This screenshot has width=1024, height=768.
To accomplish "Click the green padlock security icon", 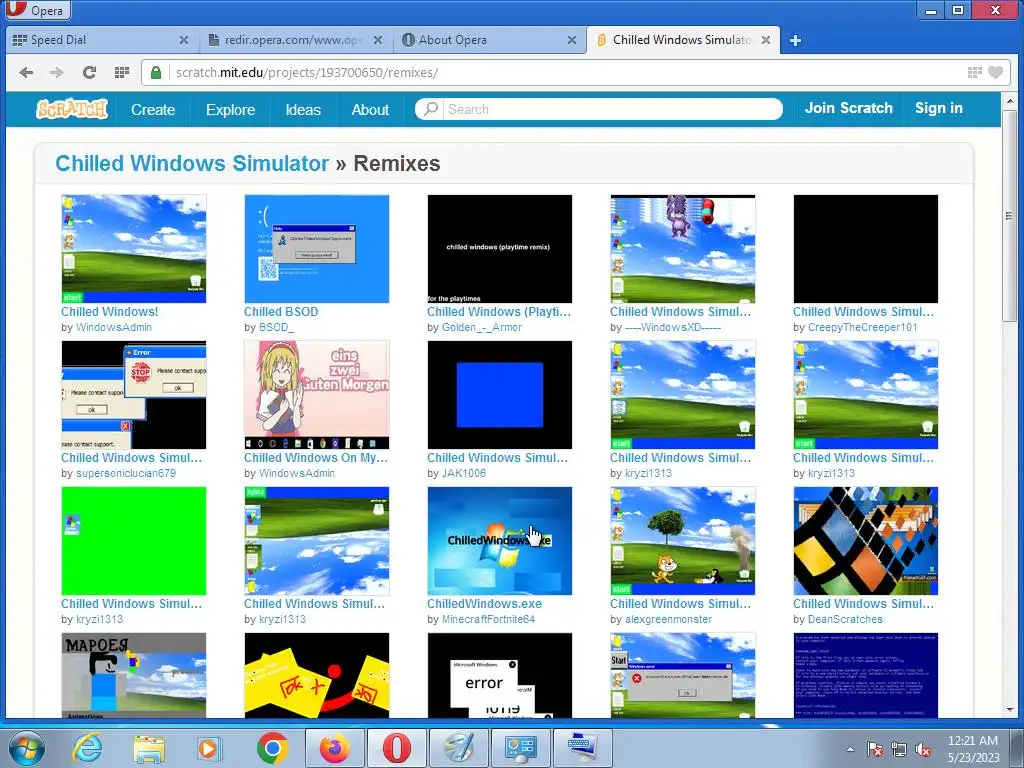I will click(156, 72).
